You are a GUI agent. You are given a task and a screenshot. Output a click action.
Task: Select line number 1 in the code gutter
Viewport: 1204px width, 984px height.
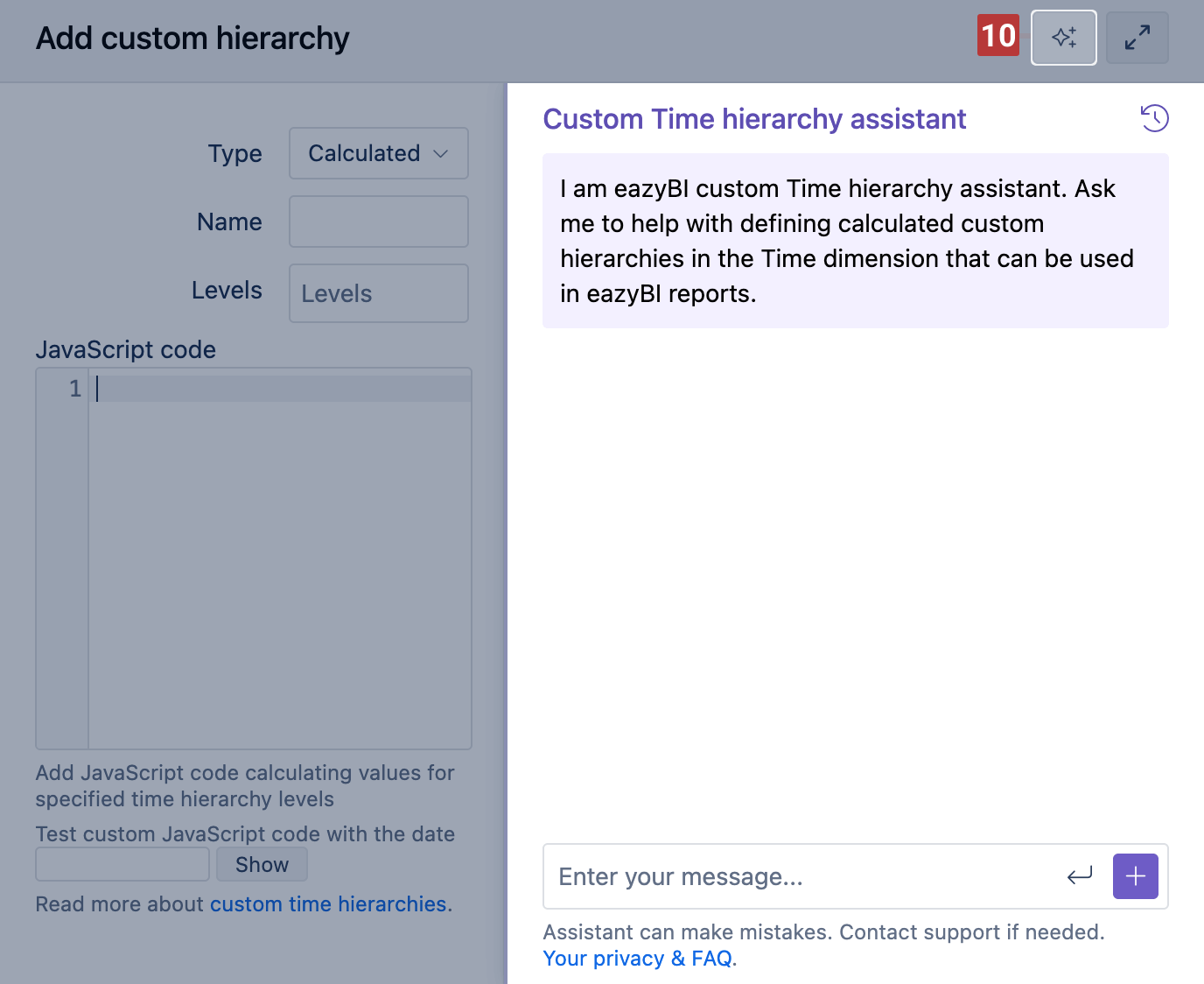pyautogui.click(x=74, y=389)
